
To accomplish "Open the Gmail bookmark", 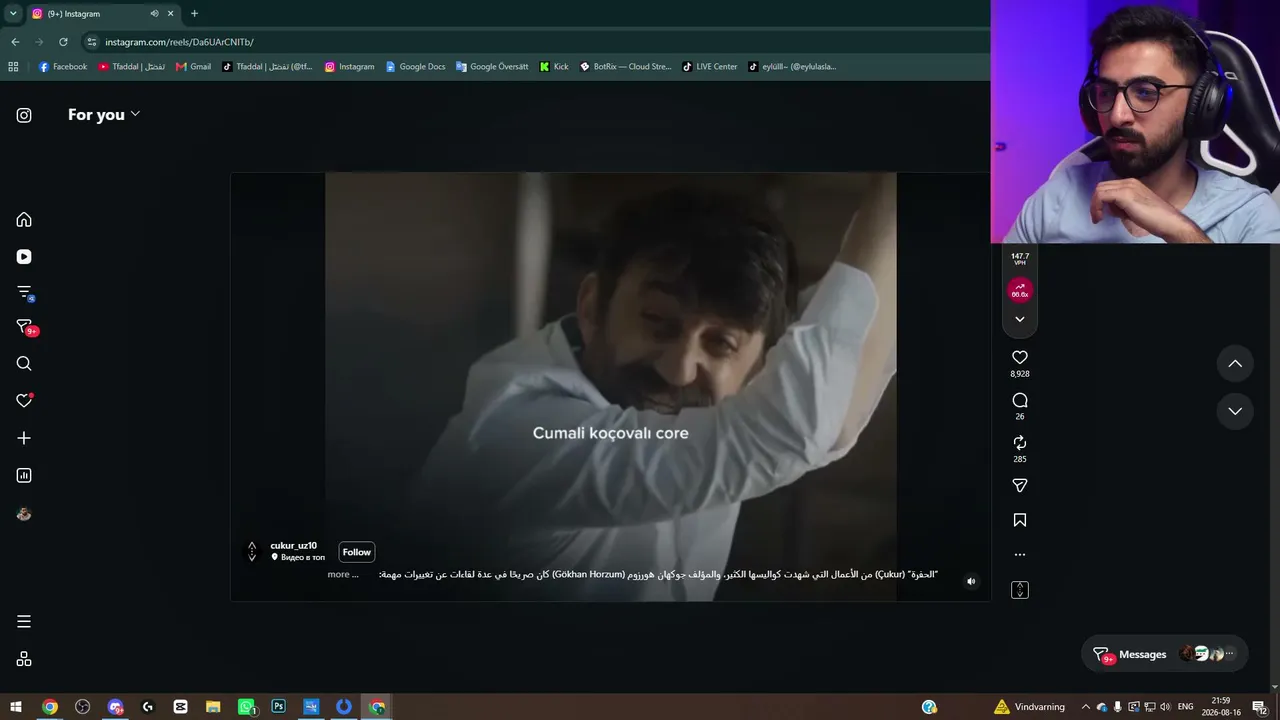I will [193, 67].
